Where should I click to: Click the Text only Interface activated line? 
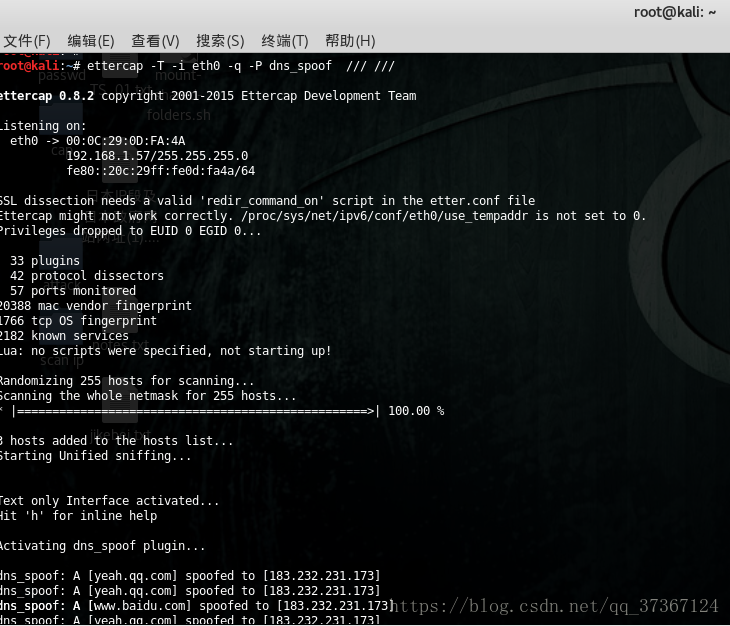(109, 501)
